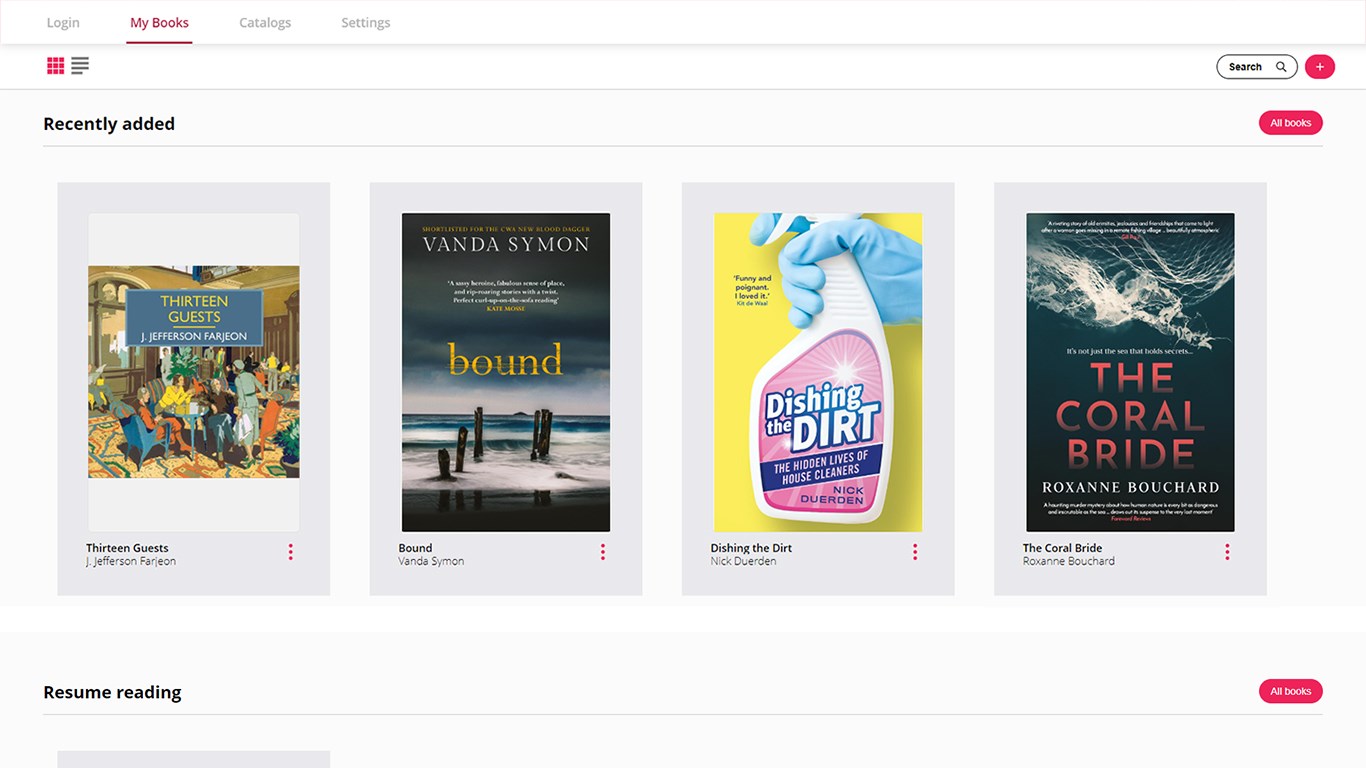Click the title text 'Thirteen Guests'
This screenshot has height=768, width=1366.
[127, 548]
